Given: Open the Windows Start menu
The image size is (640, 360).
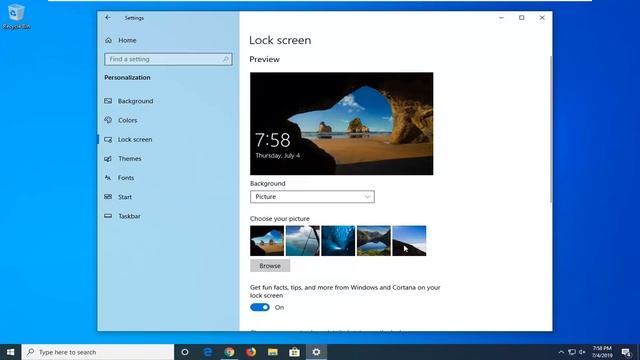Looking at the screenshot, I should (11, 352).
